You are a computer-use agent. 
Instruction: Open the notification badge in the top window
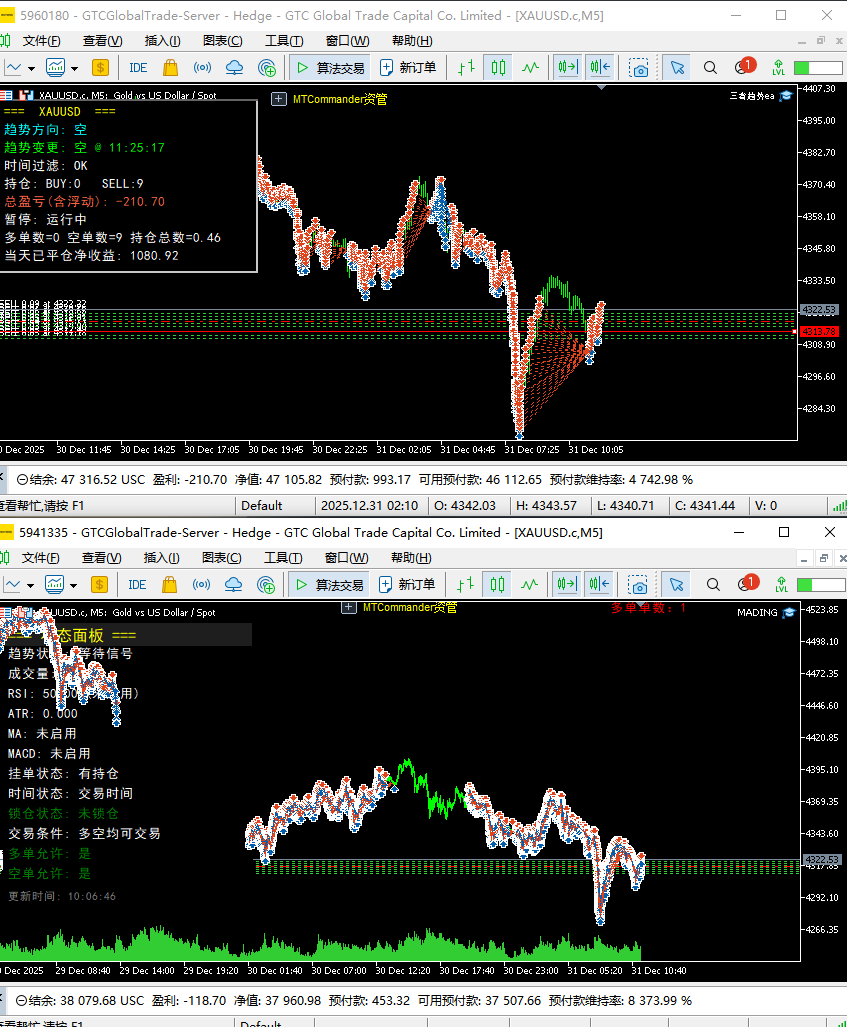pos(745,66)
